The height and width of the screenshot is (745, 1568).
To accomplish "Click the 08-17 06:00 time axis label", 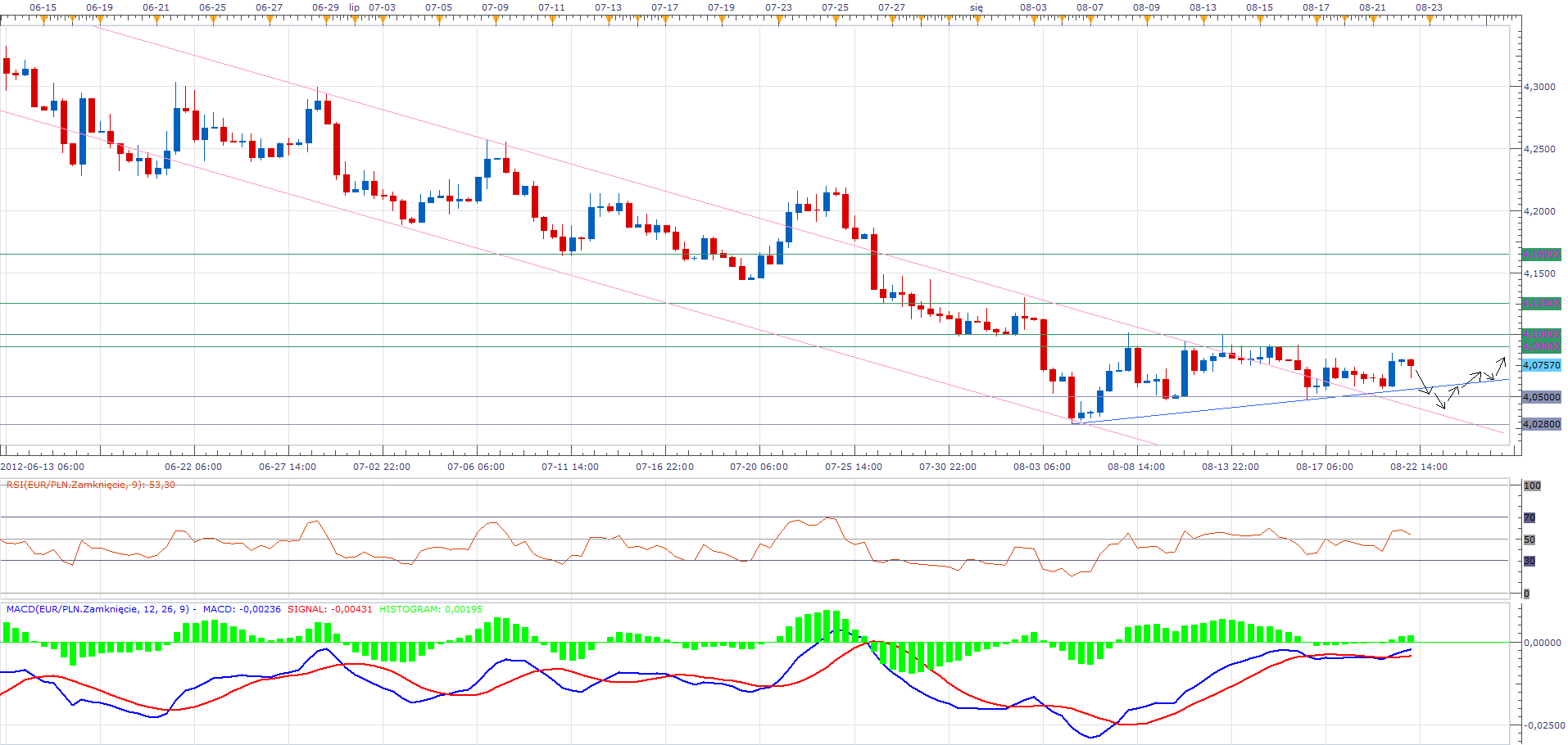I will pyautogui.click(x=1325, y=467).
